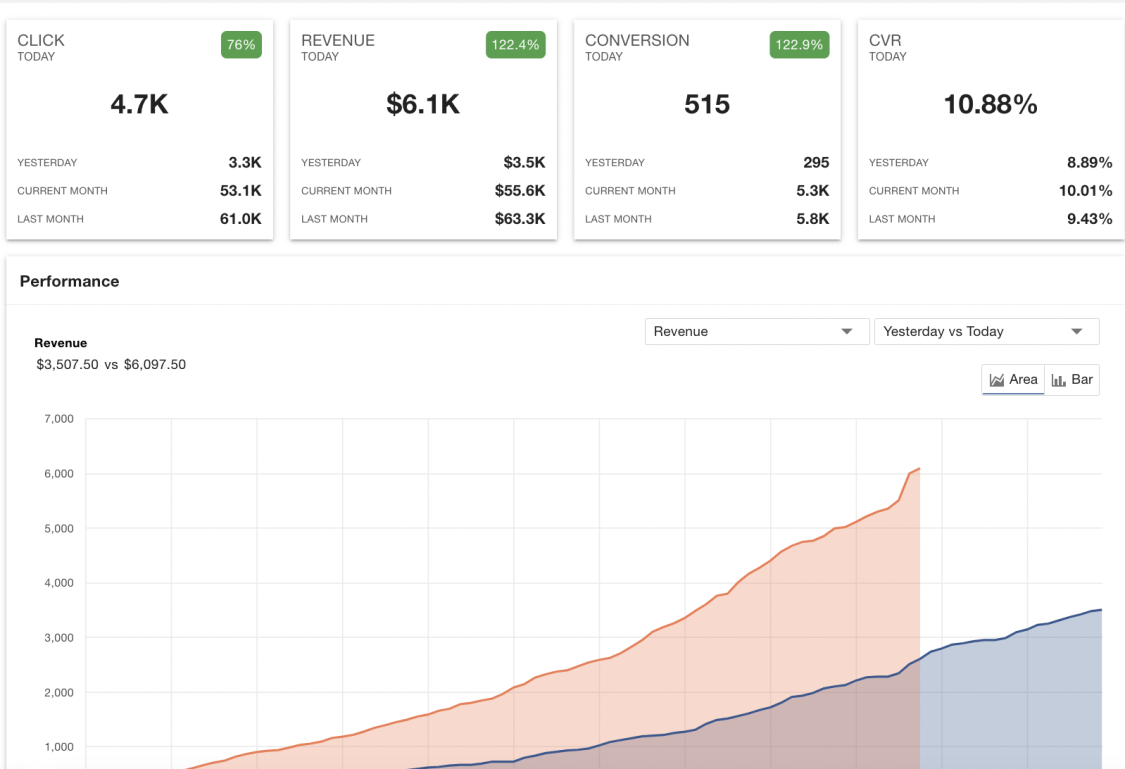
Task: Click the 4.7K click total
Action: point(139,105)
